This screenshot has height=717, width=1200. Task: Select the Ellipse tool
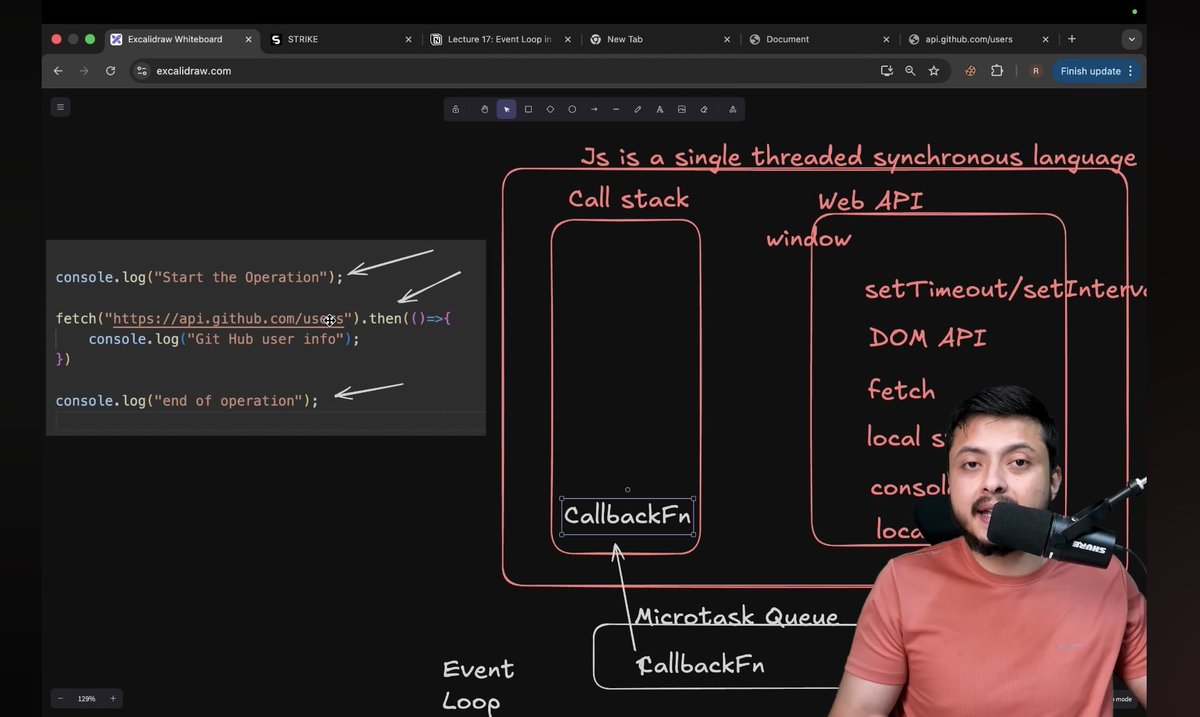coord(572,109)
